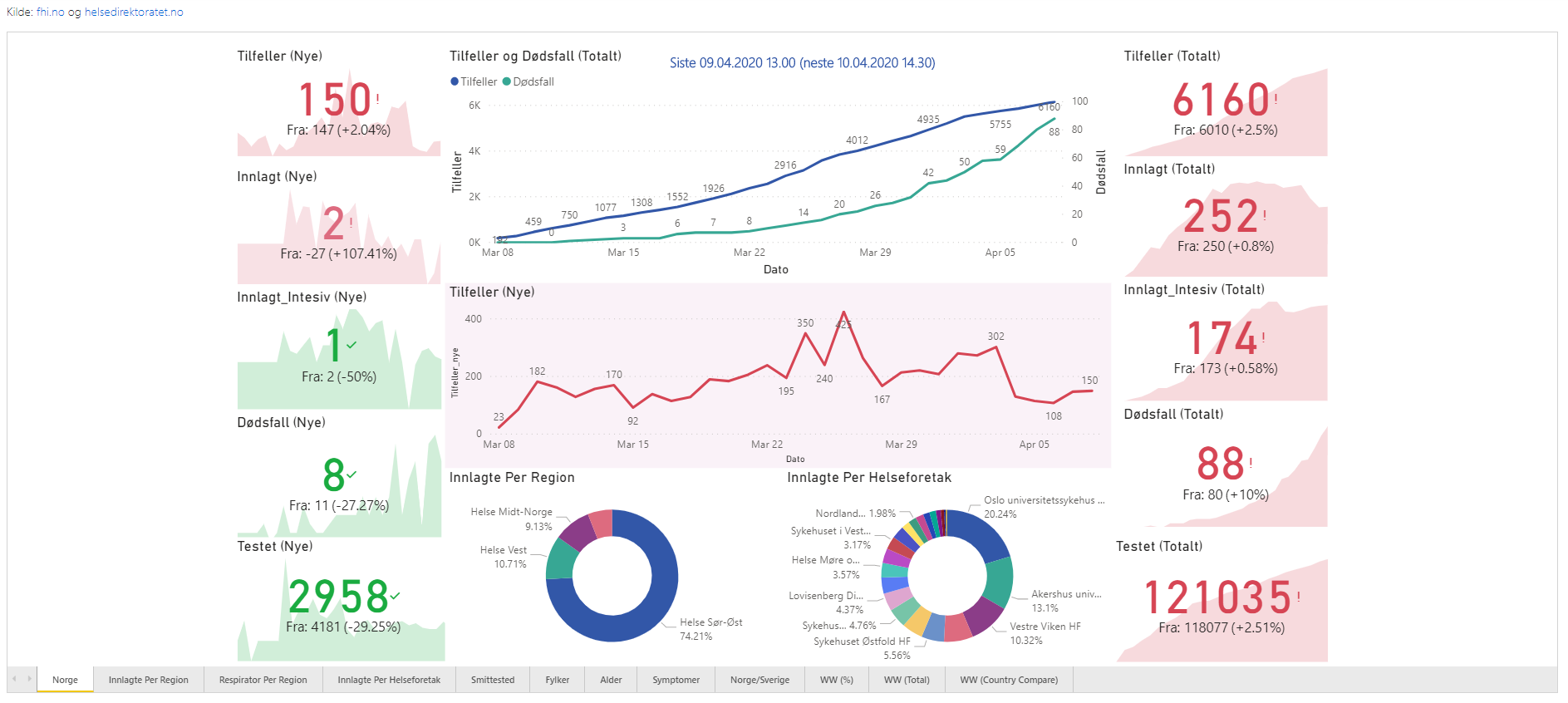Open the WW (%) tab
The height and width of the screenshot is (703, 1568).
(837, 680)
